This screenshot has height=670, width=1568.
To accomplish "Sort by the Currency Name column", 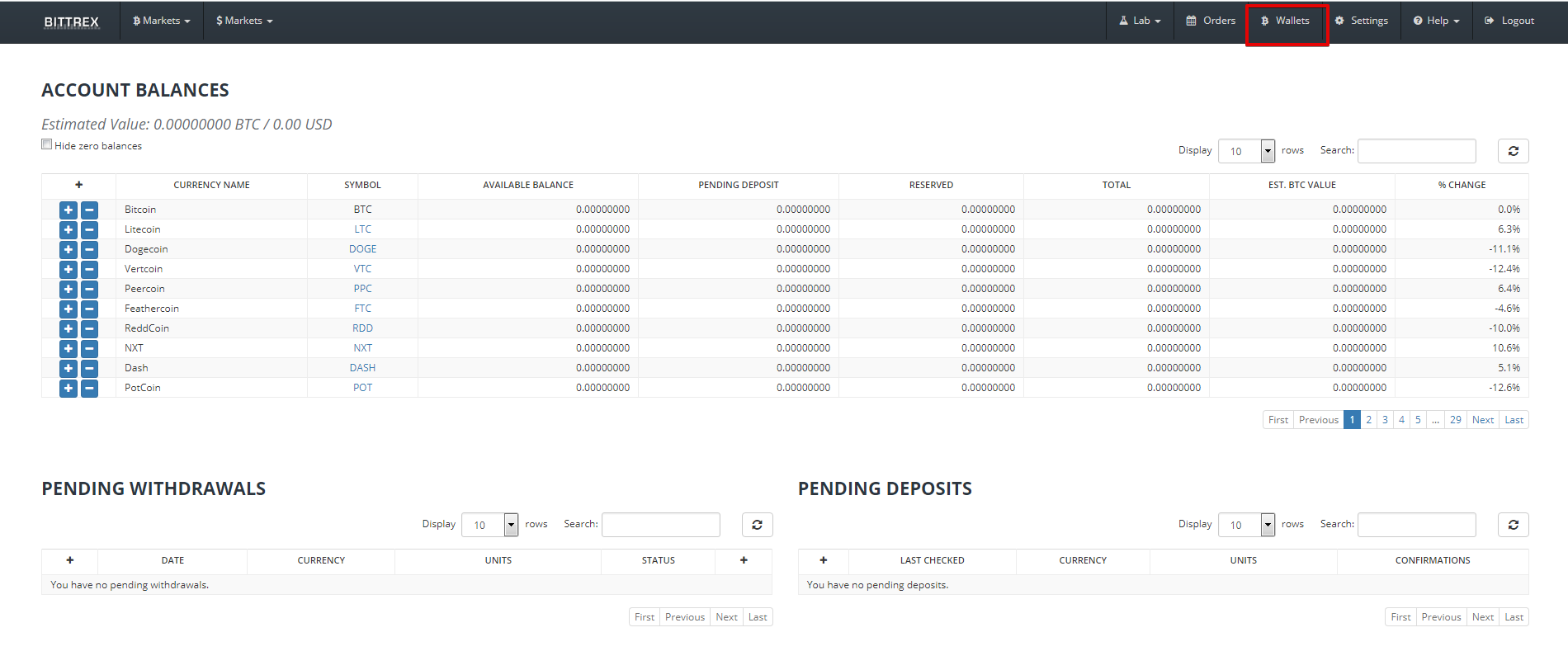I will pyautogui.click(x=211, y=185).
